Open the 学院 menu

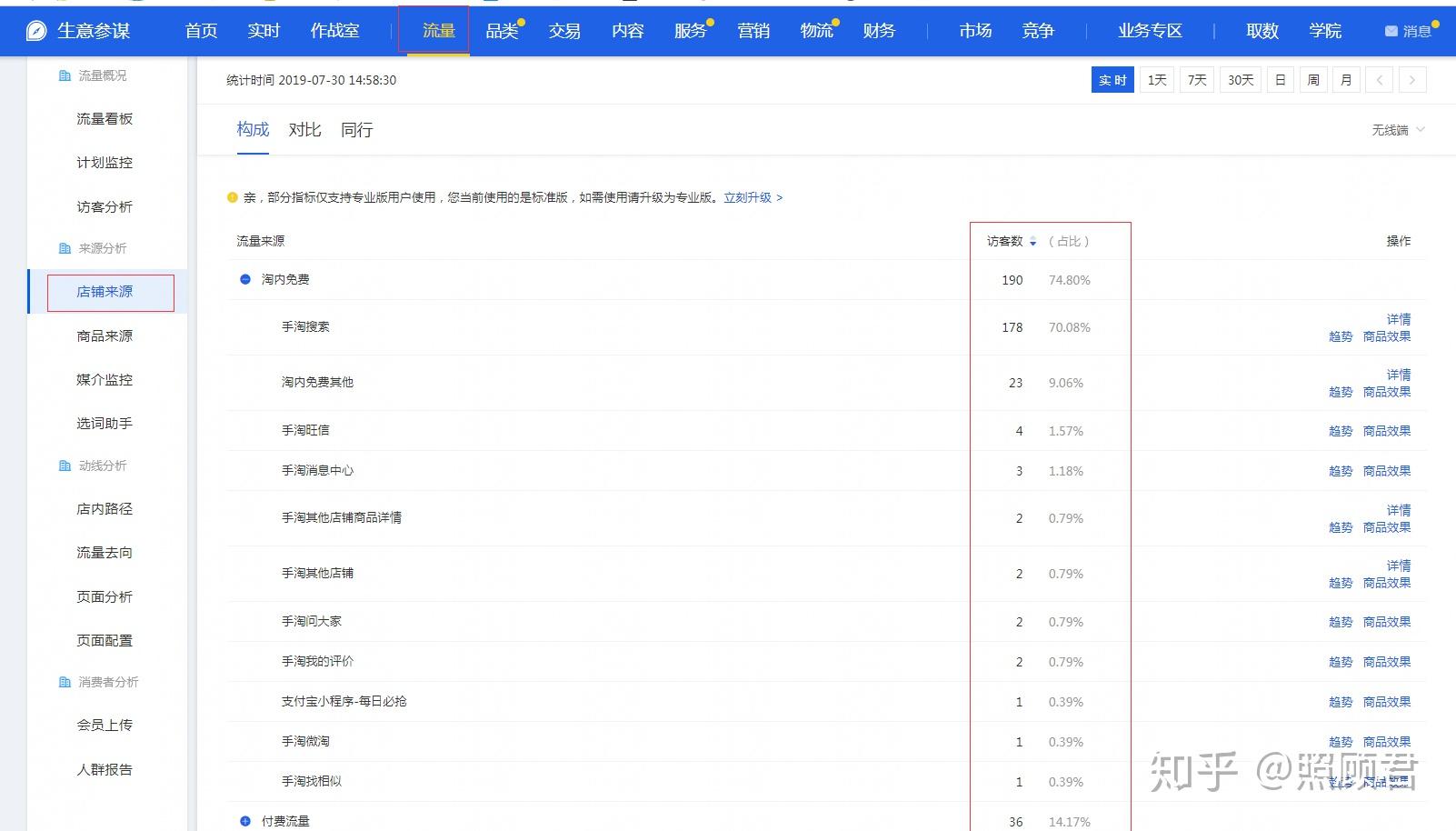pos(1325,31)
